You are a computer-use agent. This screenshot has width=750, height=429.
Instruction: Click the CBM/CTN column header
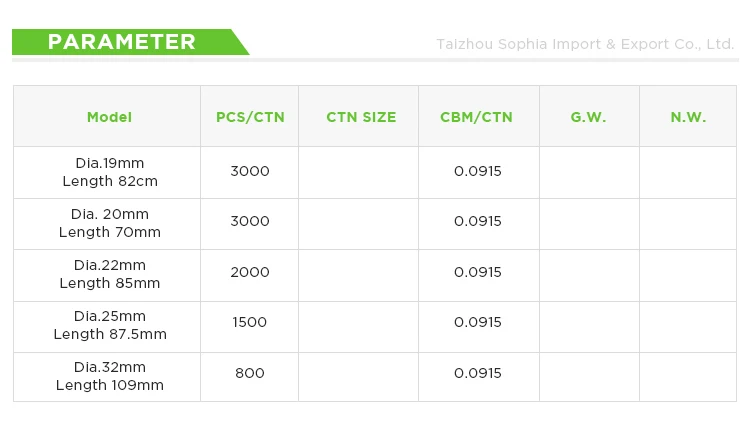(476, 117)
